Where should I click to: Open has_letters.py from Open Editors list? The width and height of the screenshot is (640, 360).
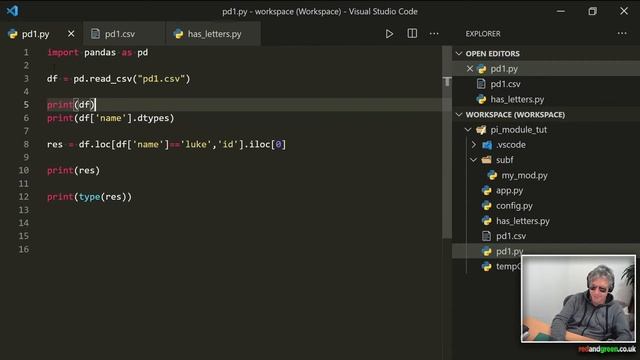coord(546,99)
